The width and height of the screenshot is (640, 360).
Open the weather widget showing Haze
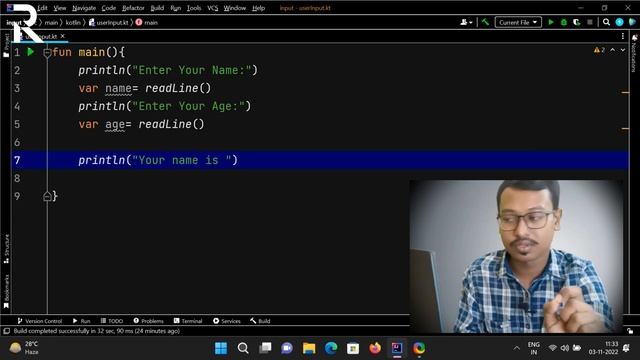[x=24, y=348]
